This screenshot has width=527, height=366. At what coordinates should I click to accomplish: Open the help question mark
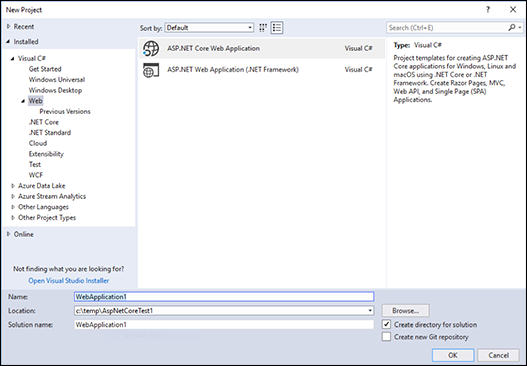tap(488, 10)
